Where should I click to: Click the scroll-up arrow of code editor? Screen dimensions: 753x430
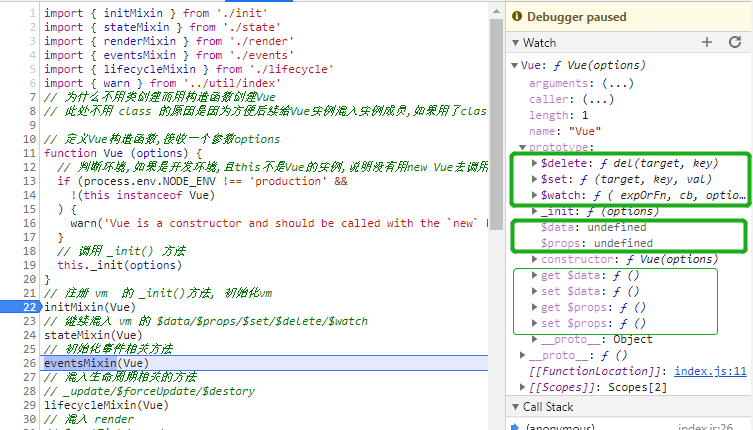[x=496, y=11]
